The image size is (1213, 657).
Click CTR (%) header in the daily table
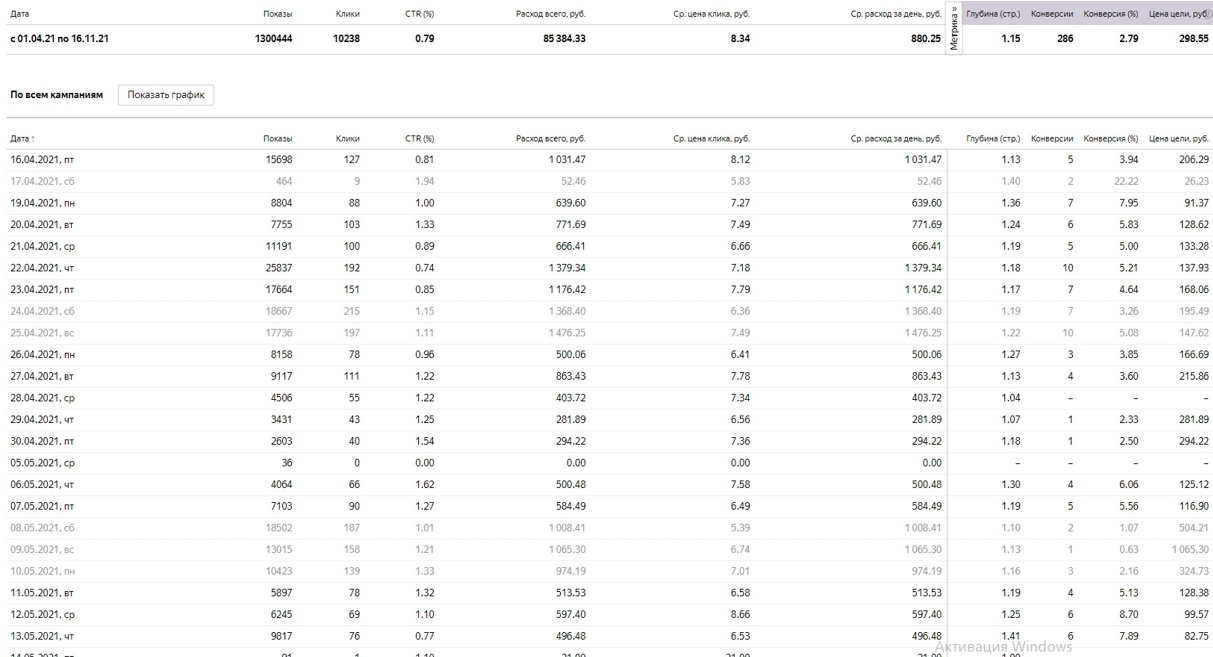pyautogui.click(x=420, y=139)
